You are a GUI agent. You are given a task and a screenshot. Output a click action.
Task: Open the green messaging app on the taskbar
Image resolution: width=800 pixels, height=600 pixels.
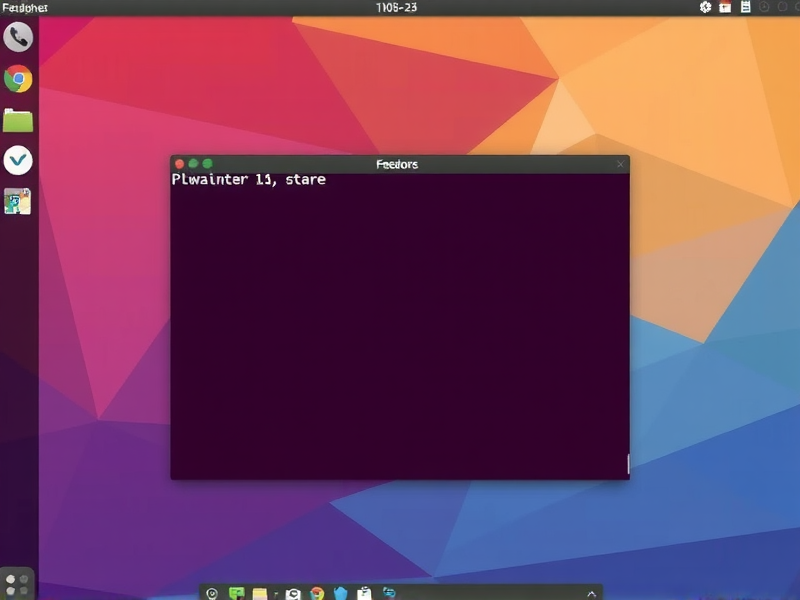(236, 592)
